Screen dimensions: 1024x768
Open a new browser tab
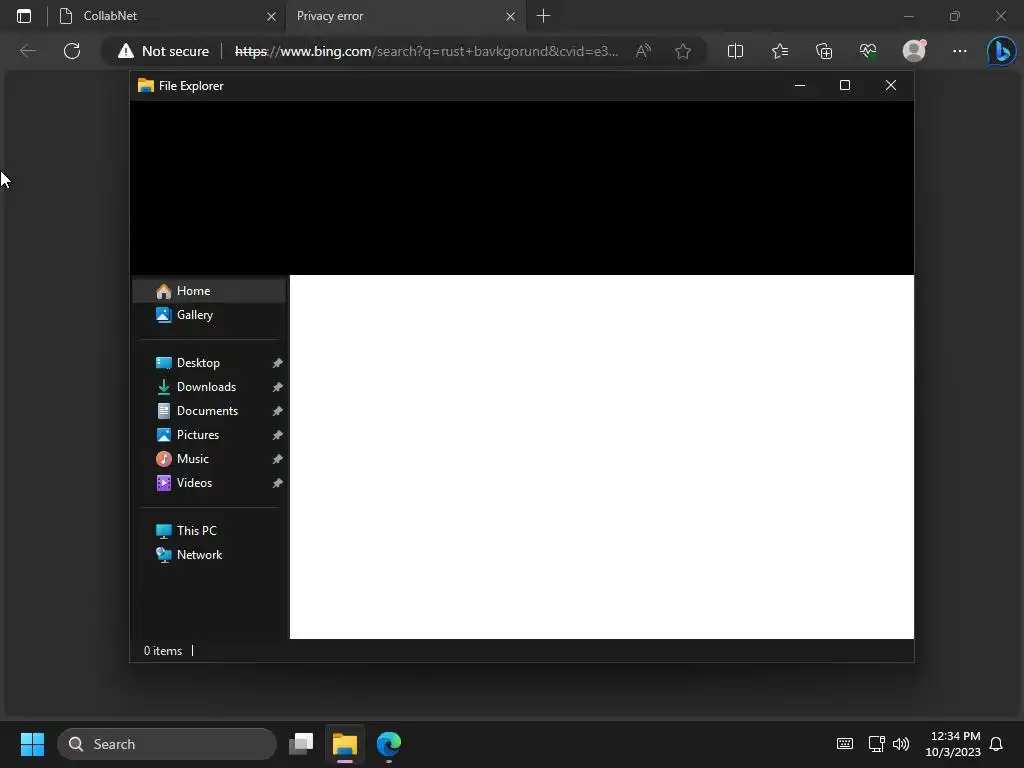click(543, 16)
